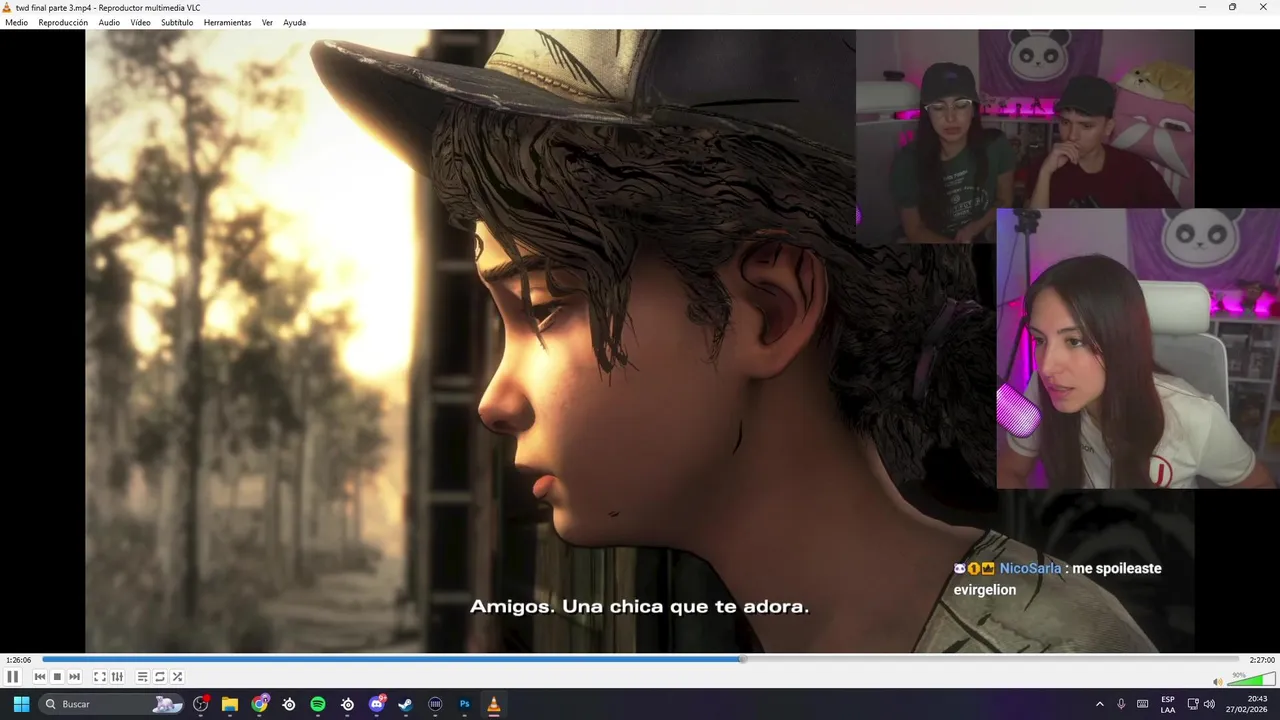Mute audio via the VLC speaker icon
1280x720 pixels.
[x=1217, y=682]
